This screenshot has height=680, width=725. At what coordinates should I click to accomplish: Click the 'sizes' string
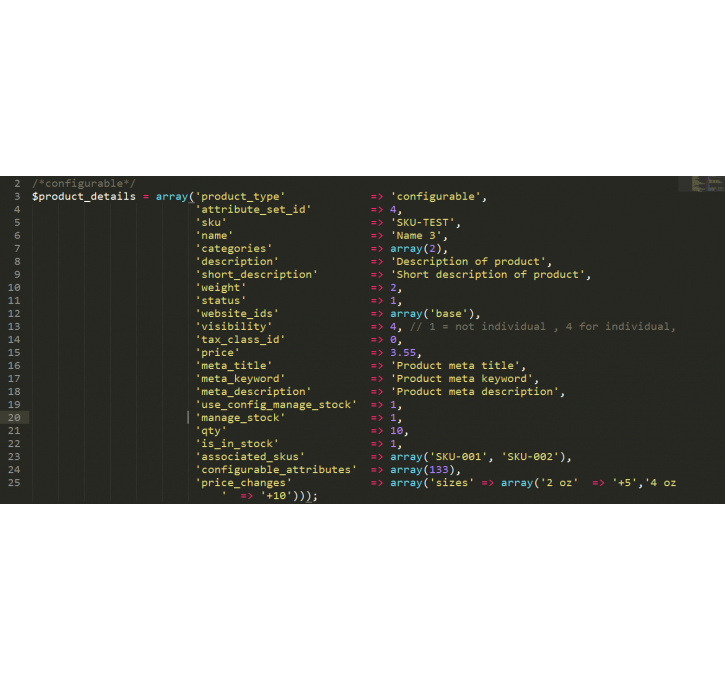pos(452,483)
